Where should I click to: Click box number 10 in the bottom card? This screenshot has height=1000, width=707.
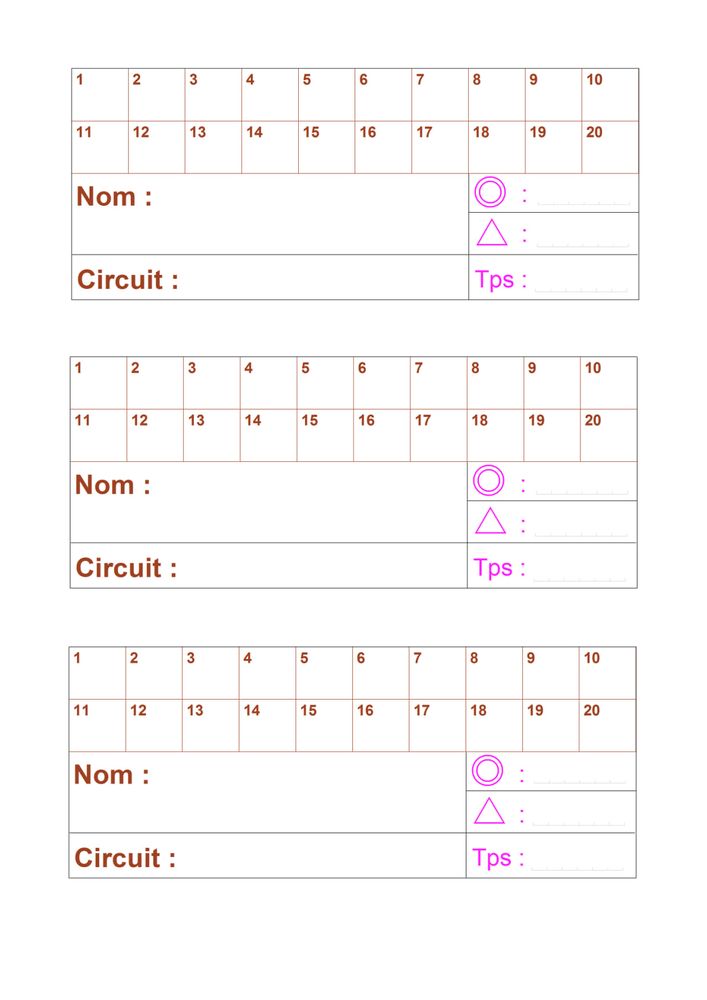pos(607,673)
